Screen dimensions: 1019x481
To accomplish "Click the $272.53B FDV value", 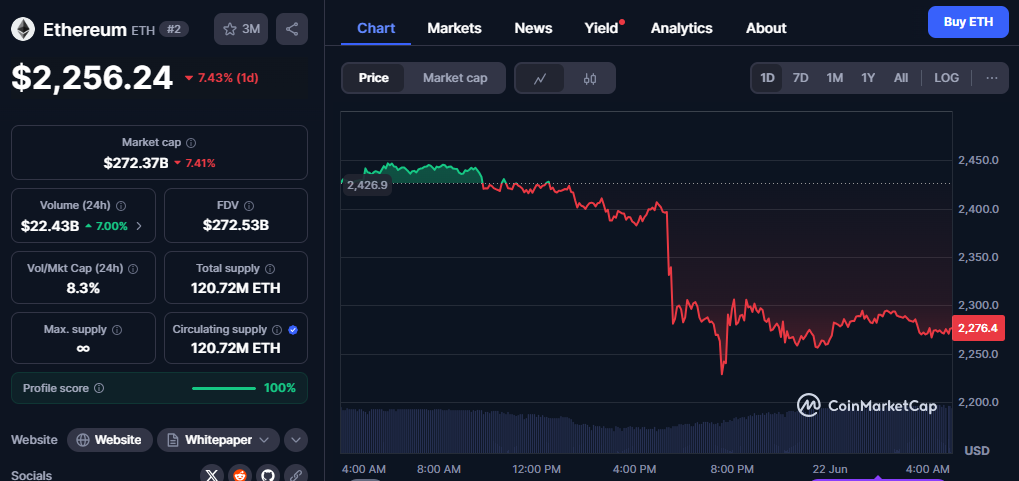I will tap(236, 226).
